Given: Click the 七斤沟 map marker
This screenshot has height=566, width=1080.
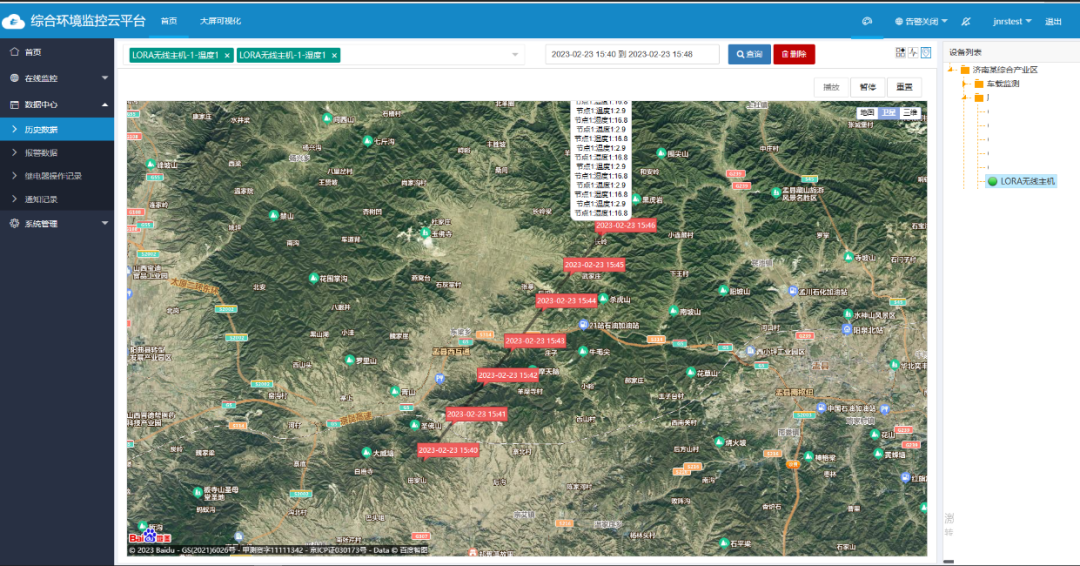Looking at the screenshot, I should click(x=368, y=141).
